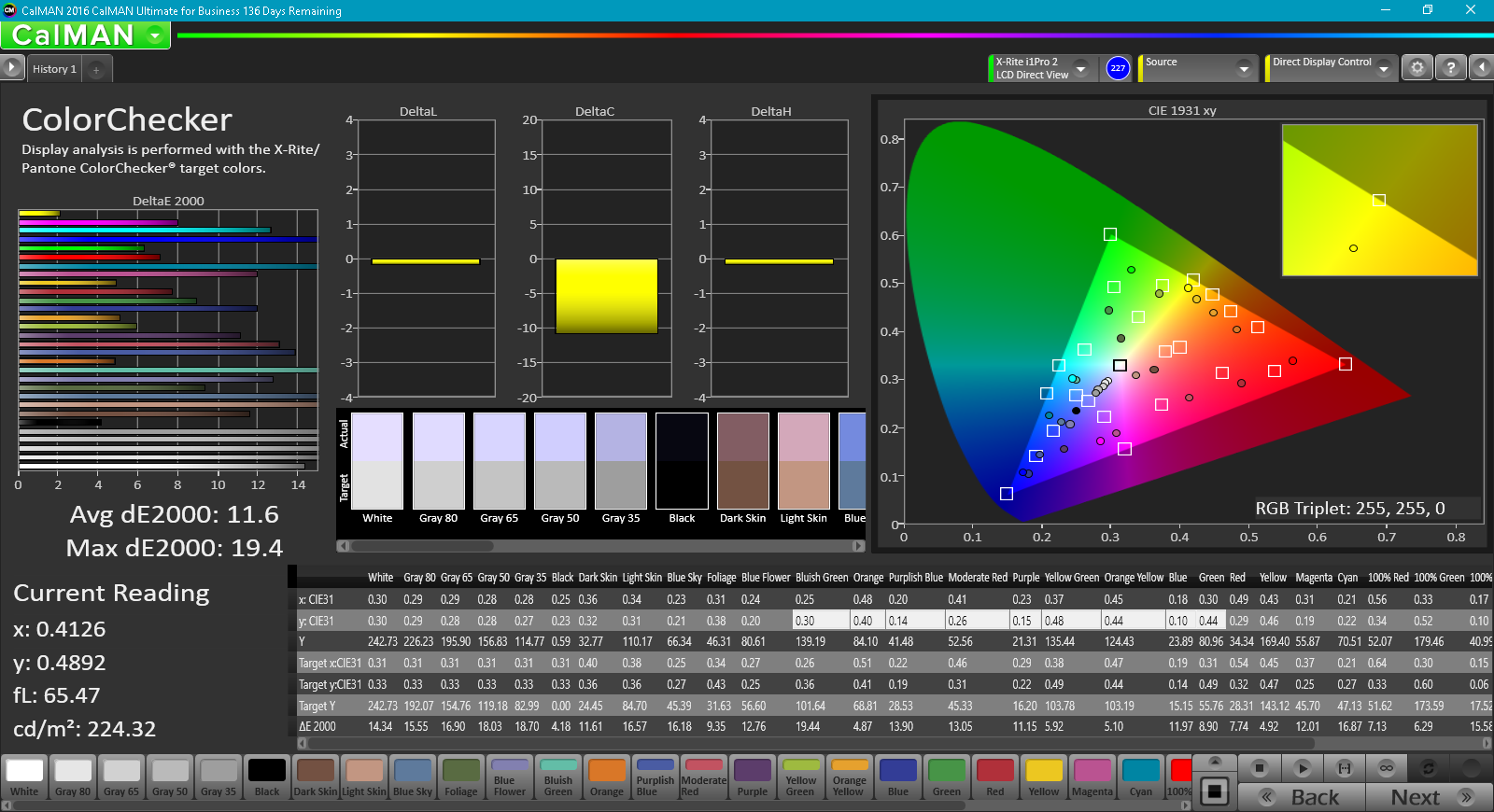Screen dimensions: 1494x812
Task: Go to the Next page
Action: click(1430, 797)
